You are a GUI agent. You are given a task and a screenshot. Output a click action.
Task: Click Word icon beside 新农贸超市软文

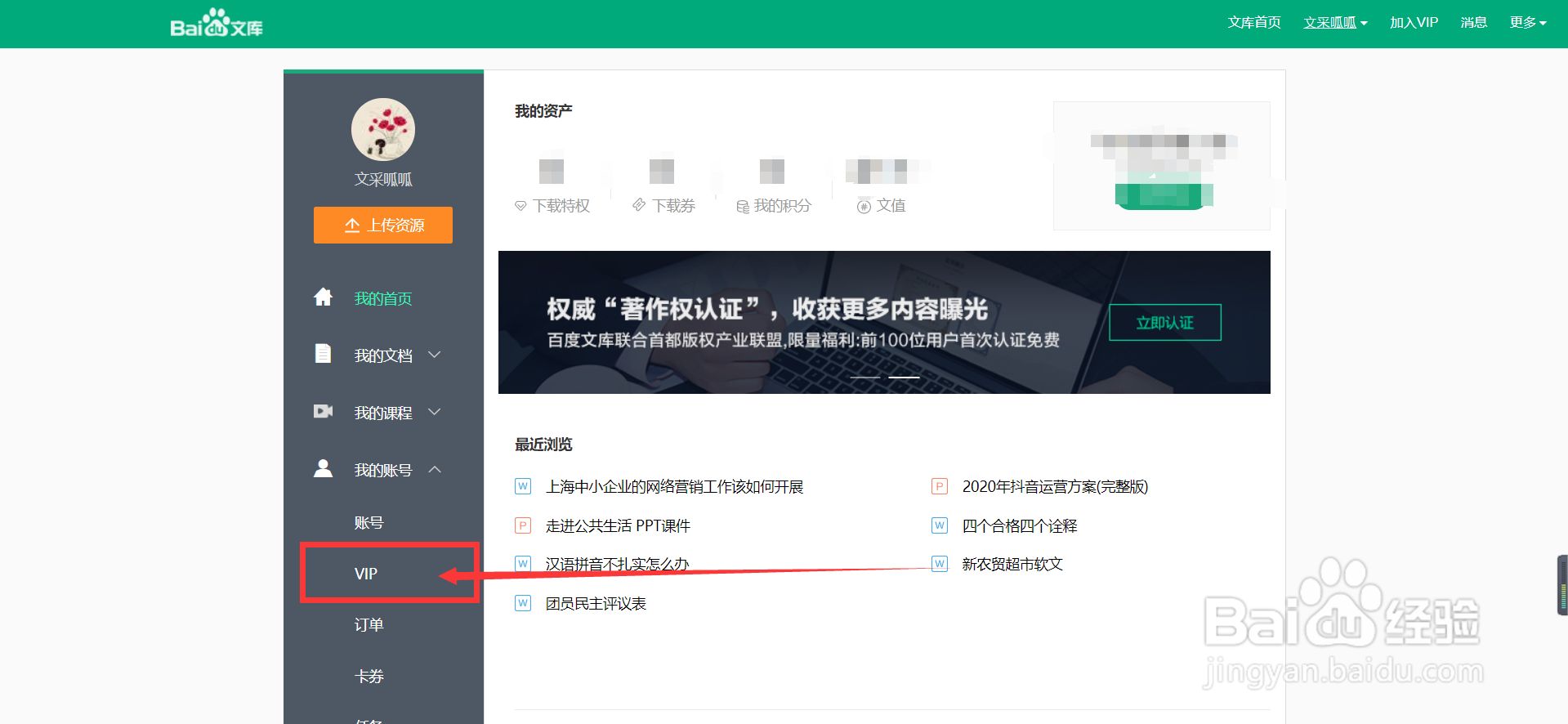coord(940,564)
